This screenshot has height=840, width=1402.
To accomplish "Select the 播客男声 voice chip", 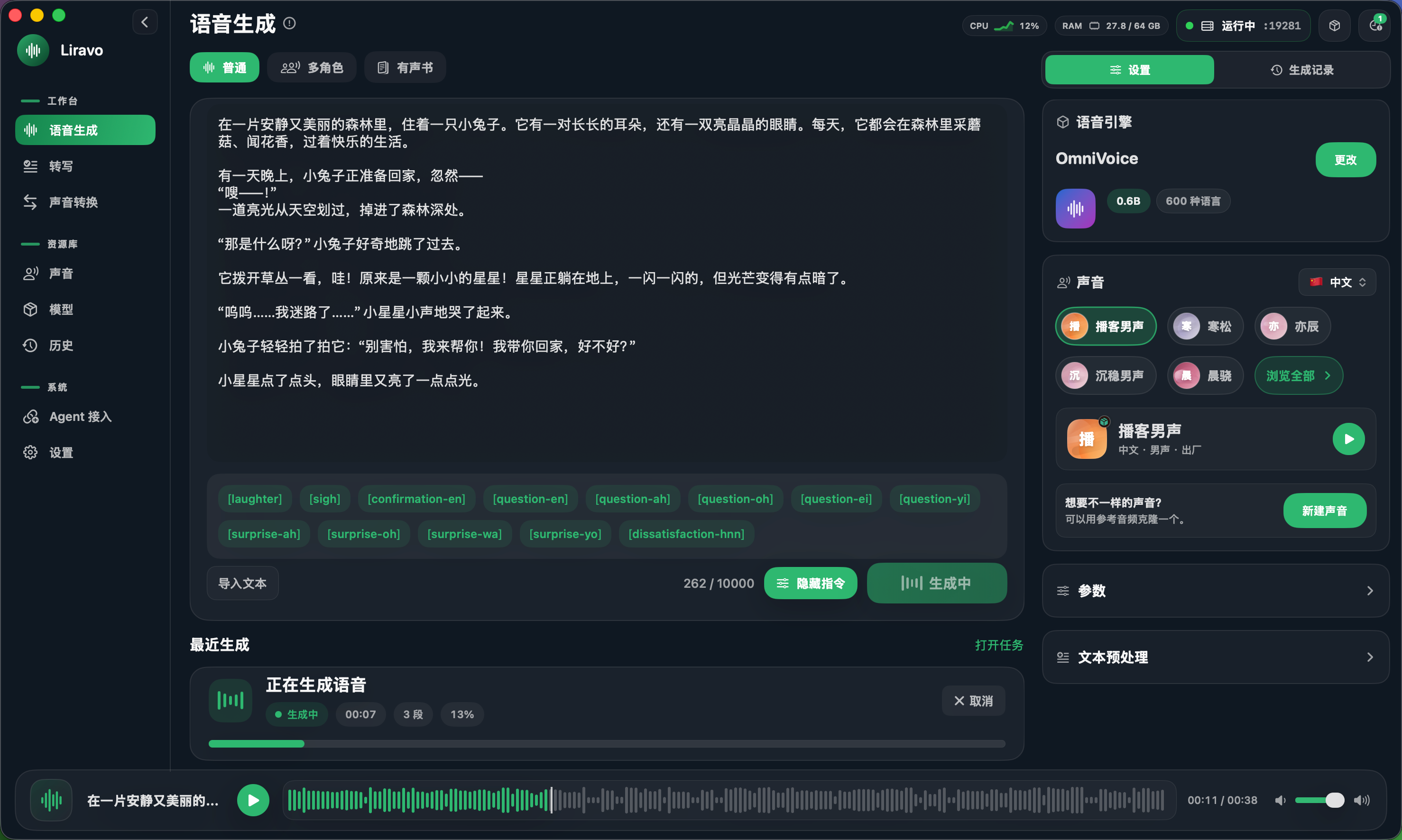I will pyautogui.click(x=1105, y=326).
